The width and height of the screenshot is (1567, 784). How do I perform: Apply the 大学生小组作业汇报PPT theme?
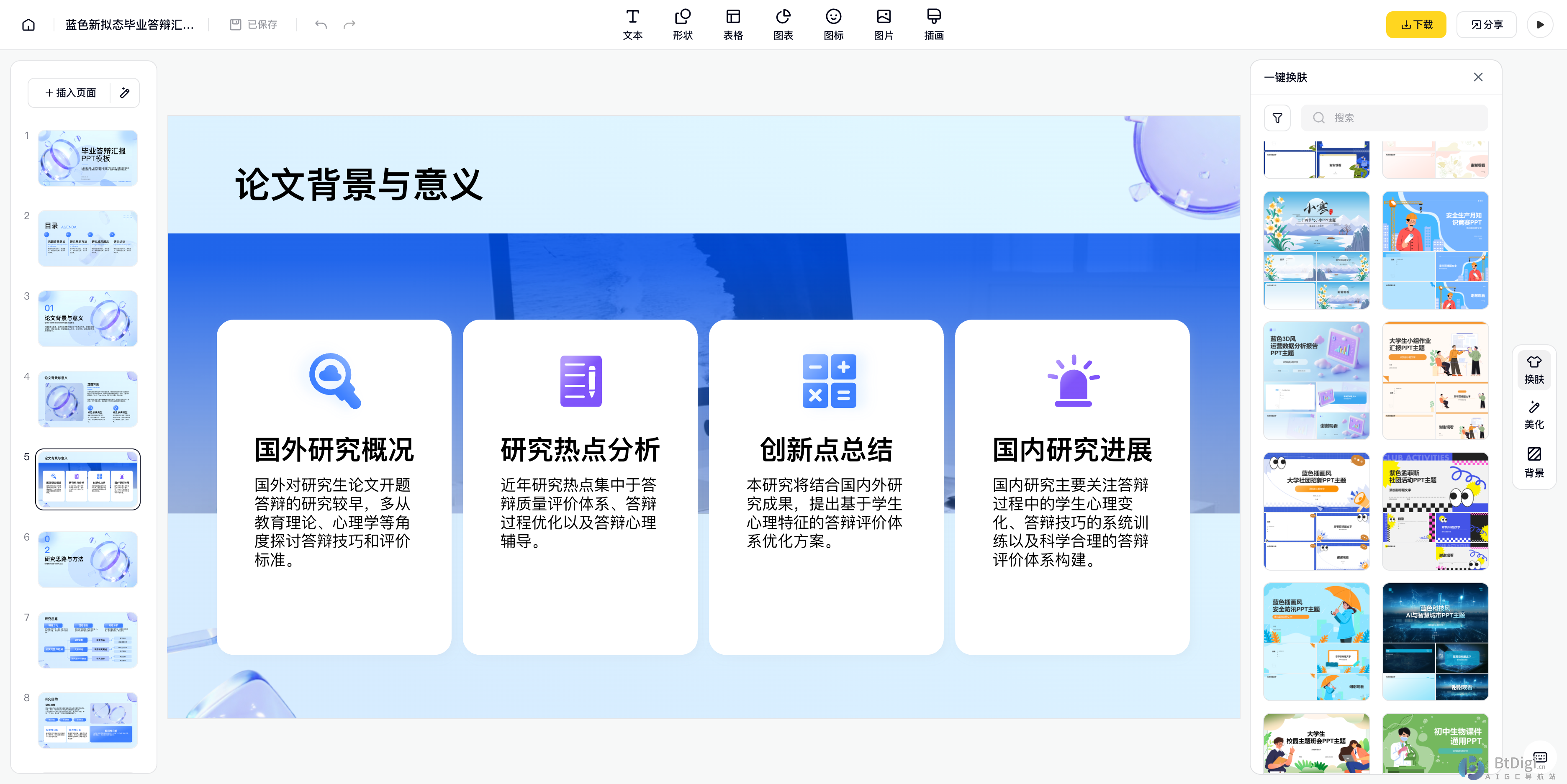tap(1435, 381)
